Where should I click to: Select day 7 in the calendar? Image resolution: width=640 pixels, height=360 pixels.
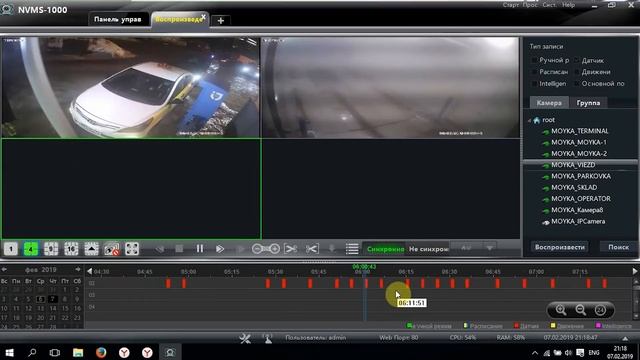pyautogui.click(x=53, y=299)
